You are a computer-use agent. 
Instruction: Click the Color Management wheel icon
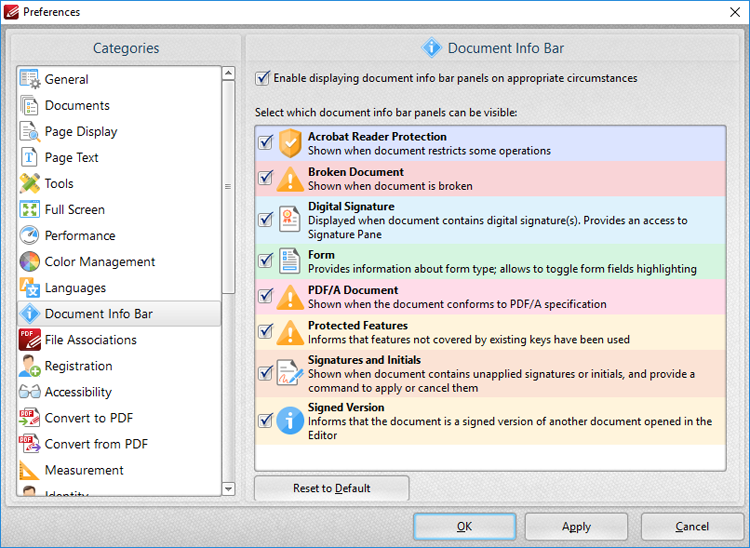(x=30, y=262)
